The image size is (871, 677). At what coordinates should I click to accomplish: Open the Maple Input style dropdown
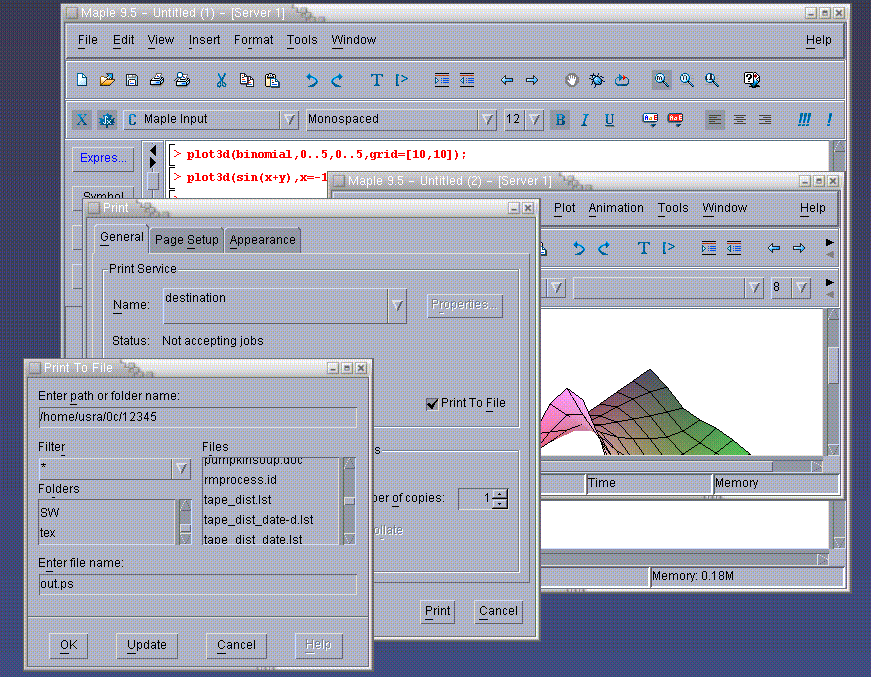click(x=289, y=119)
